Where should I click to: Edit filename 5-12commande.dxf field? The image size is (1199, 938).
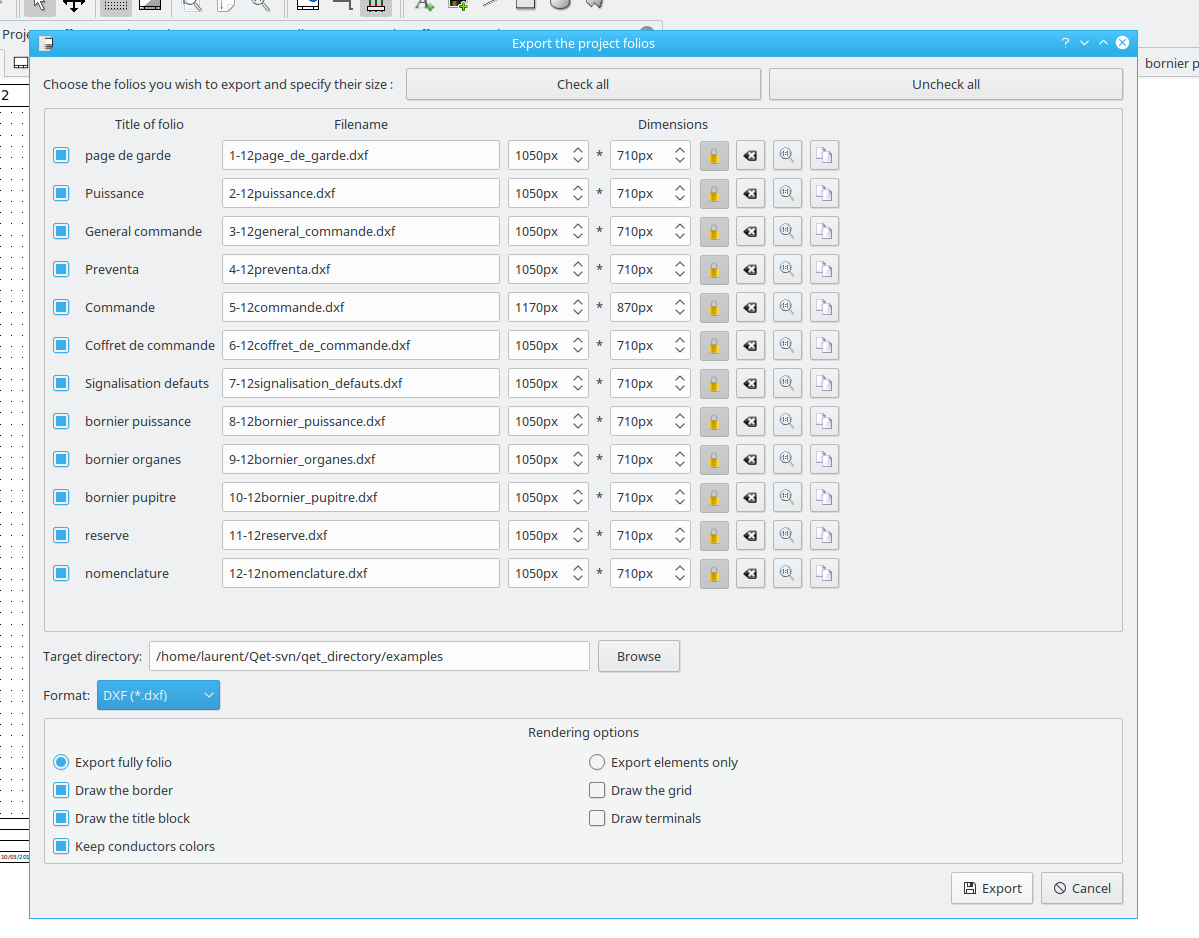[361, 307]
